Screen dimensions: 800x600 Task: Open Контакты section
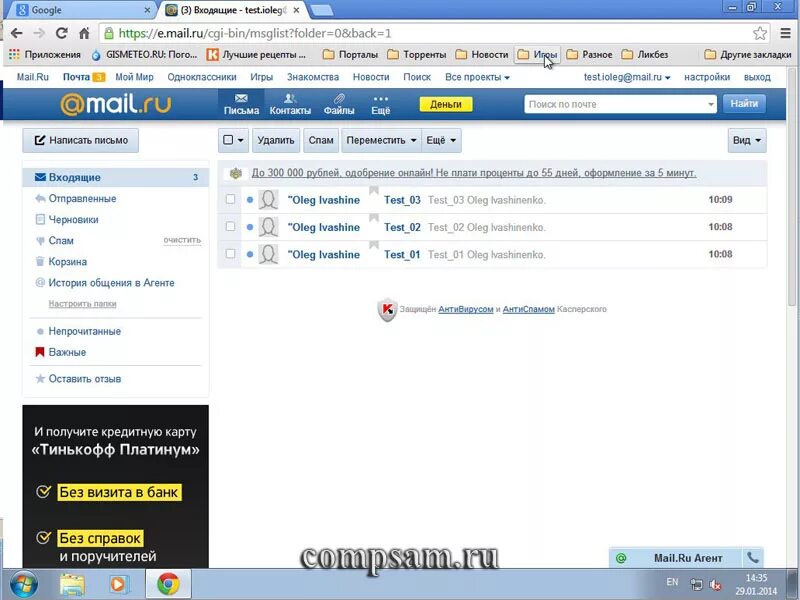(x=290, y=104)
